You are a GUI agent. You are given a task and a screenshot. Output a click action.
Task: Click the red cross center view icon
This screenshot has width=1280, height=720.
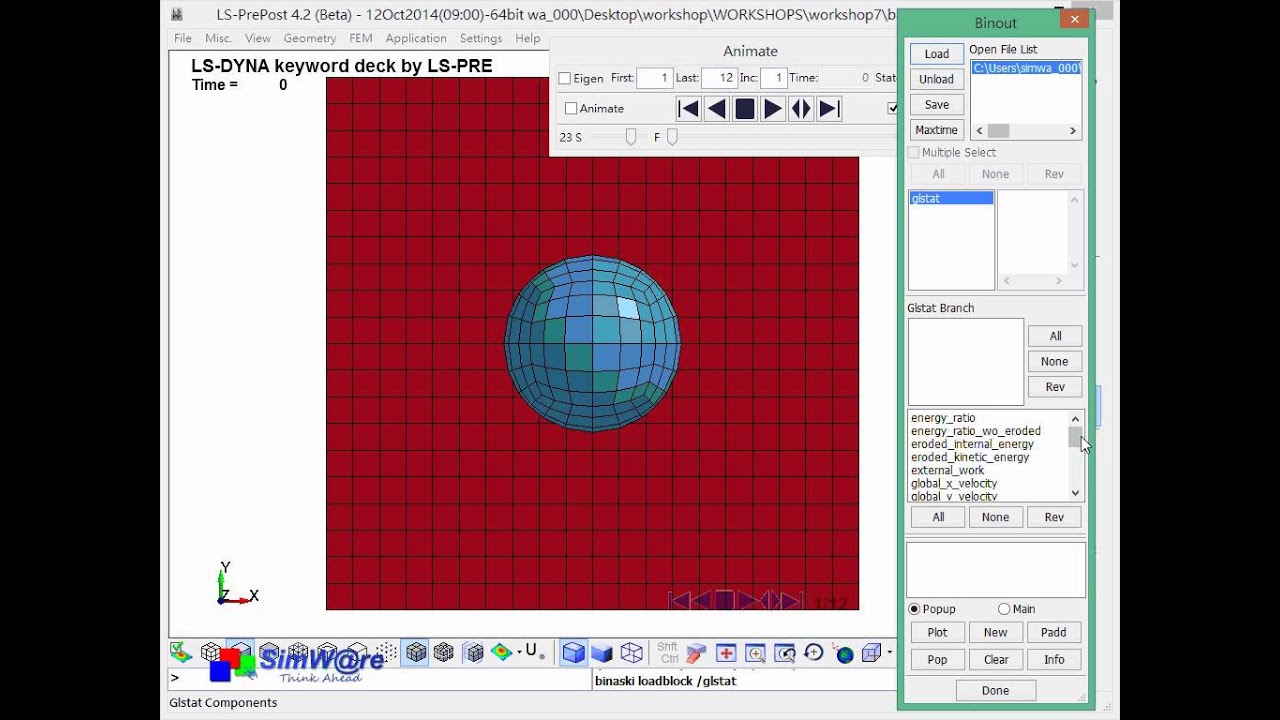[x=726, y=653]
